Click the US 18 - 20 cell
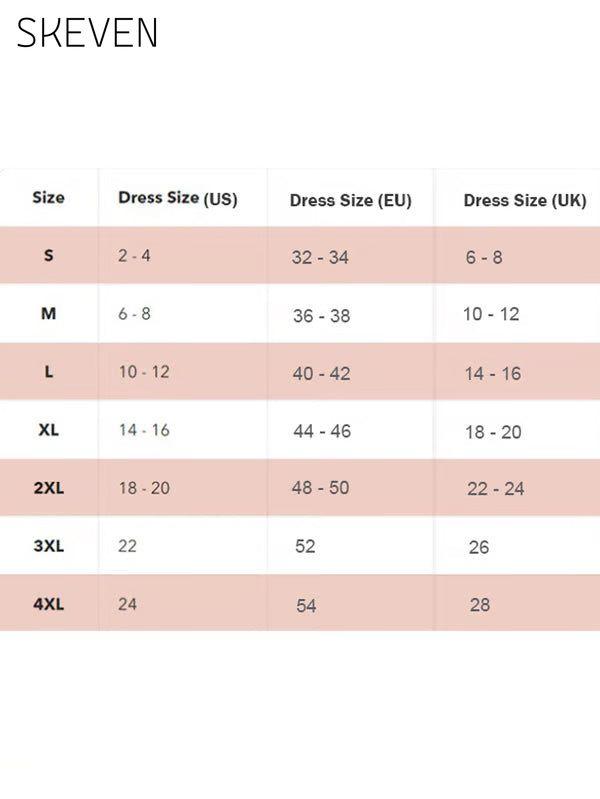This screenshot has height=799, width=600. pyautogui.click(x=144, y=488)
